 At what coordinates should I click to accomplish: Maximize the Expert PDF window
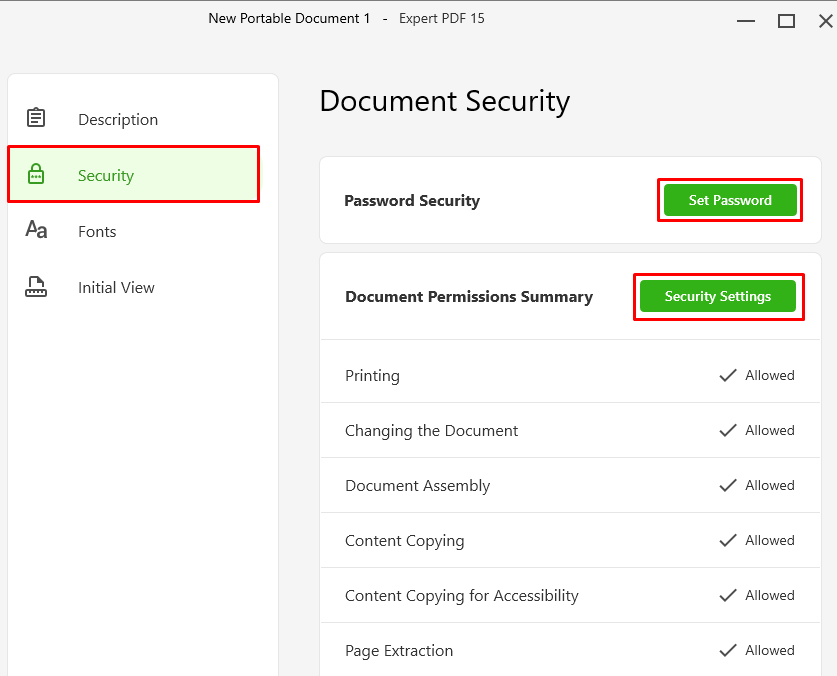[x=786, y=21]
